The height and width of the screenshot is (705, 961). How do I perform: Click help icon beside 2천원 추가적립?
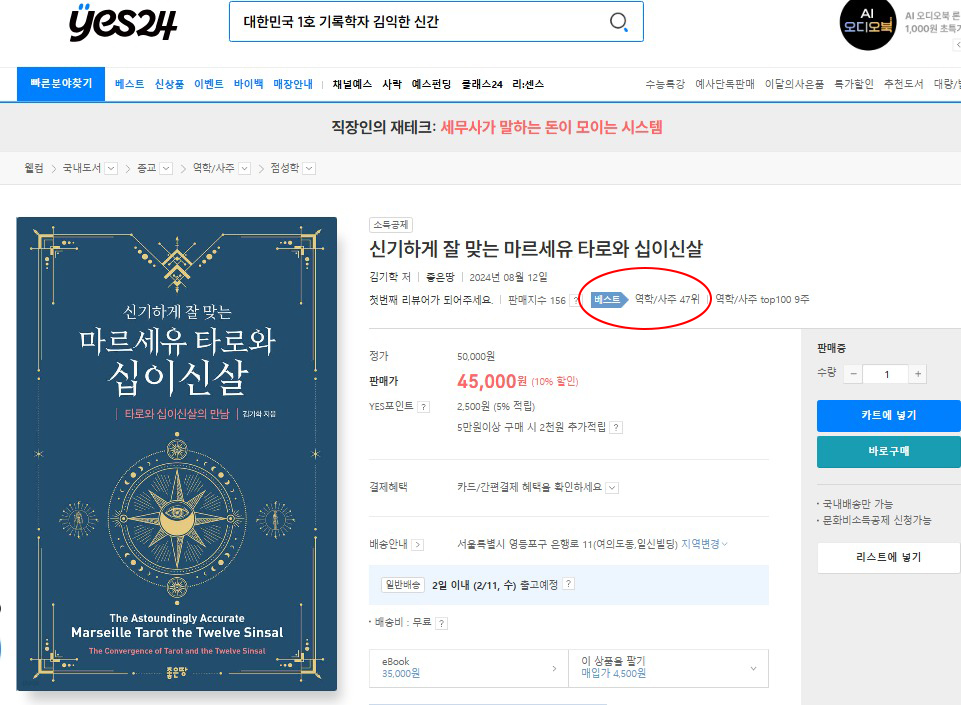pyautogui.click(x=616, y=428)
